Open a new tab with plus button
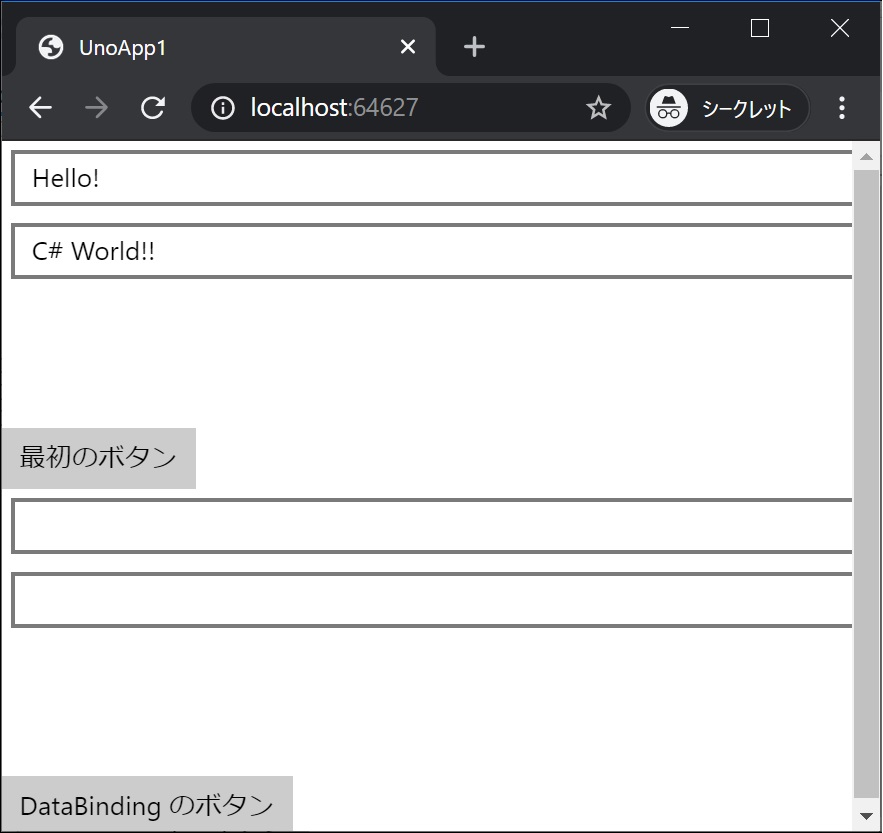 tap(474, 47)
